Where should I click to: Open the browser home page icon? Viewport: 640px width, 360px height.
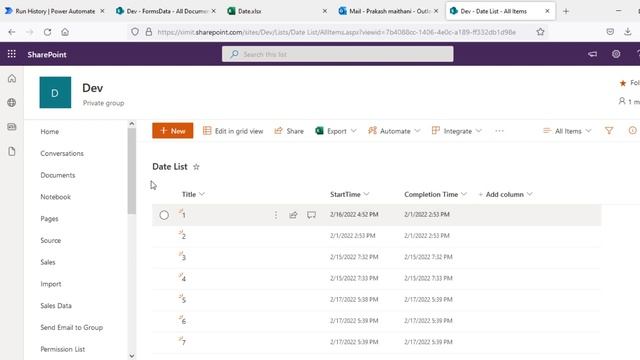65,32
